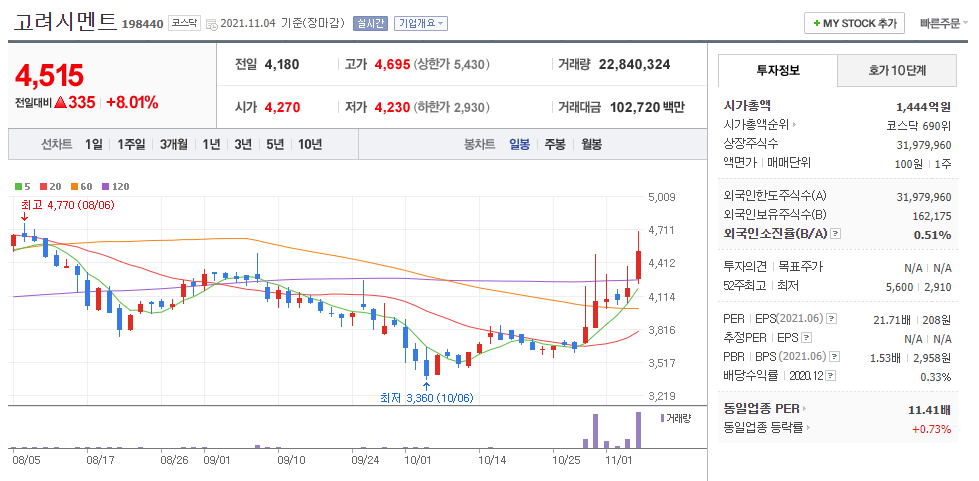Image resolution: width=979 pixels, height=481 pixels.
Task: Expand the 기업개요 dropdown
Action: point(422,24)
